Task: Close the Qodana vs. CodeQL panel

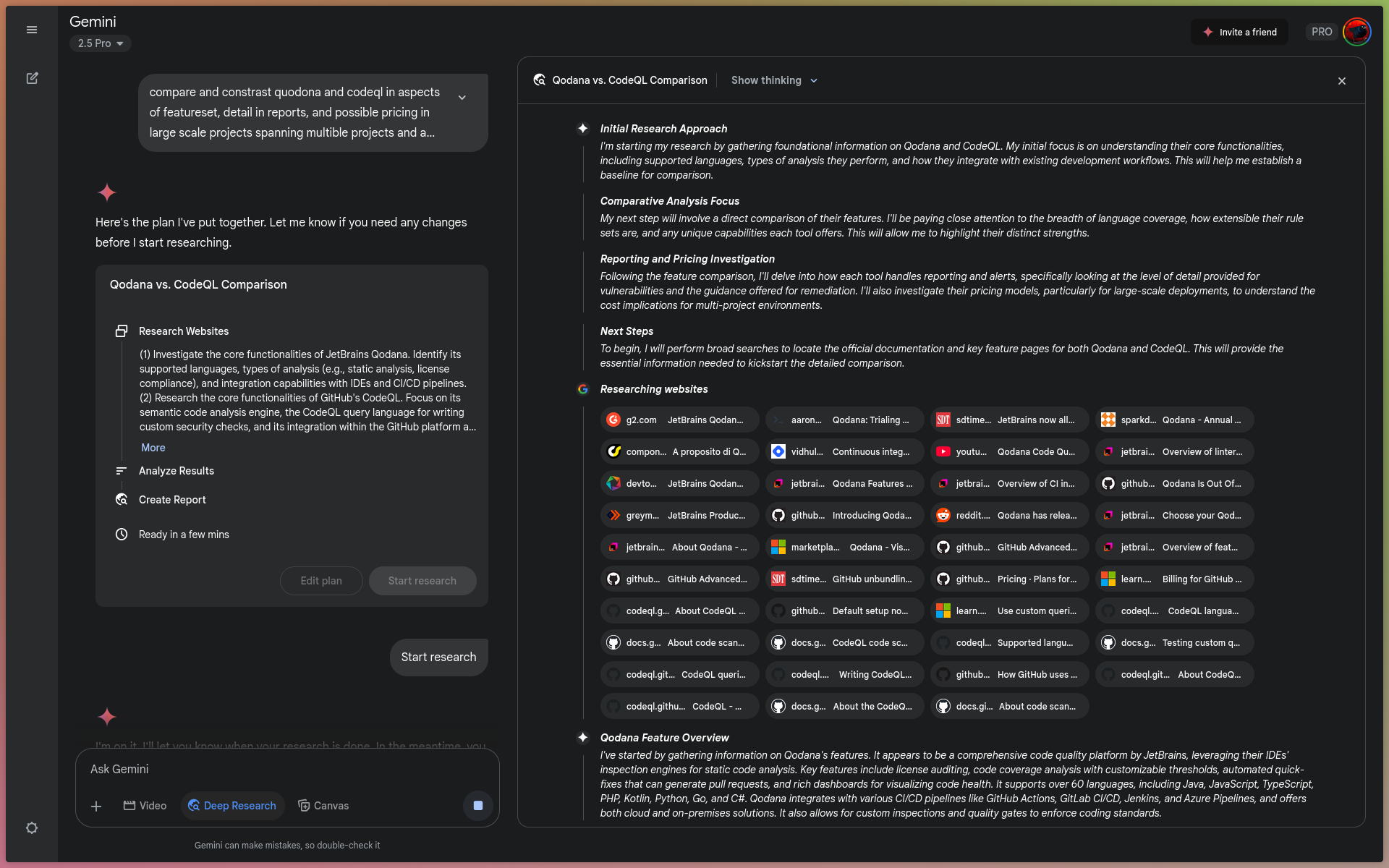Action: coord(1342,81)
